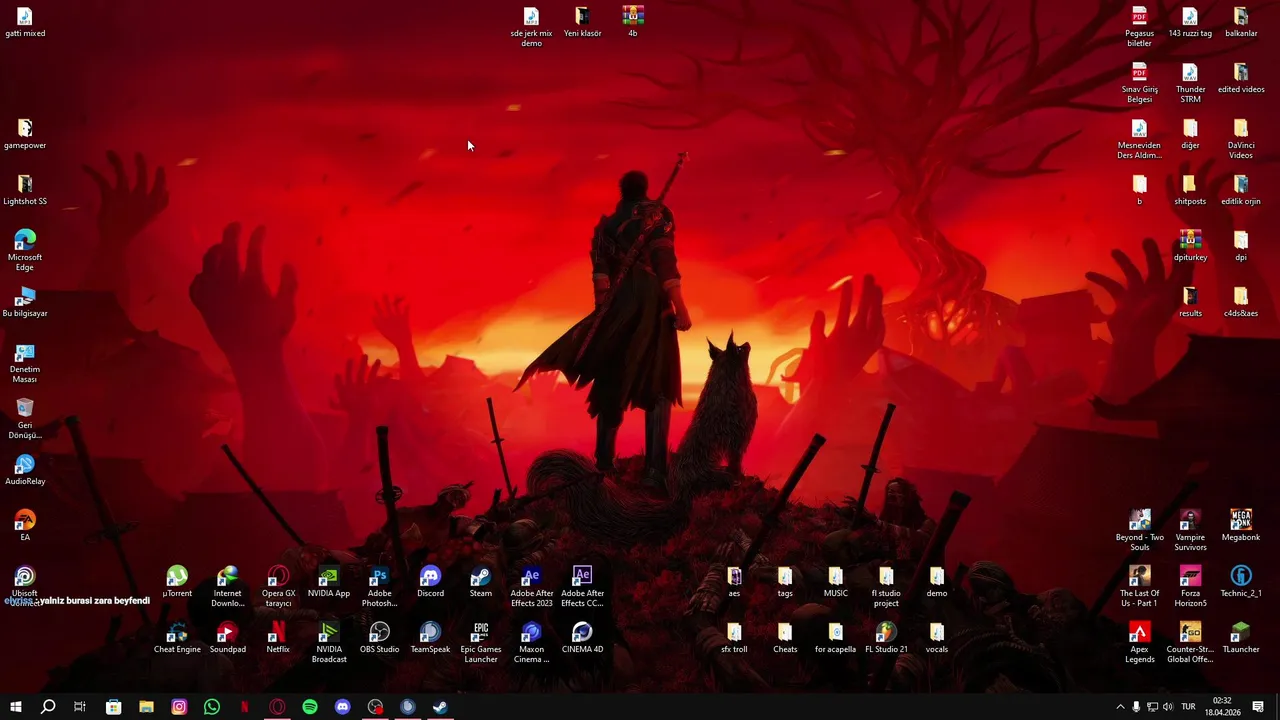Viewport: 1280px width, 720px height.
Task: Select the 143 ruzzi tag file
Action: pyautogui.click(x=1190, y=22)
